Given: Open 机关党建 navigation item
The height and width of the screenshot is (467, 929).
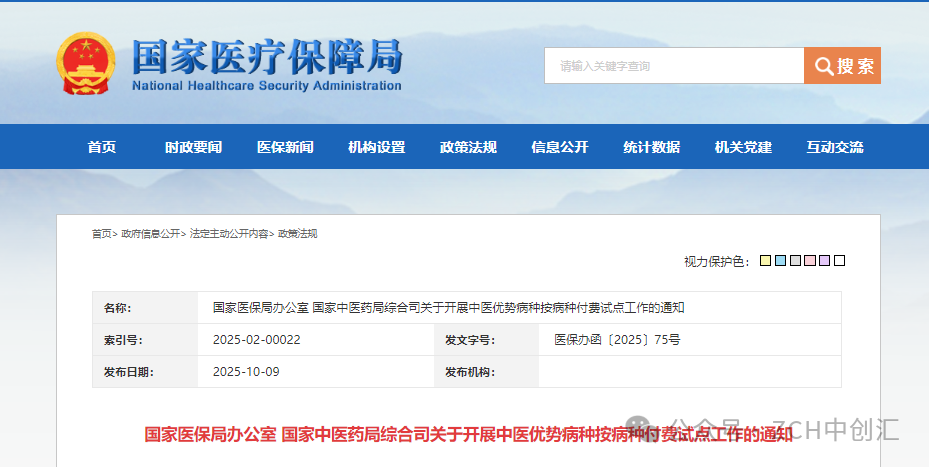Looking at the screenshot, I should 743,147.
